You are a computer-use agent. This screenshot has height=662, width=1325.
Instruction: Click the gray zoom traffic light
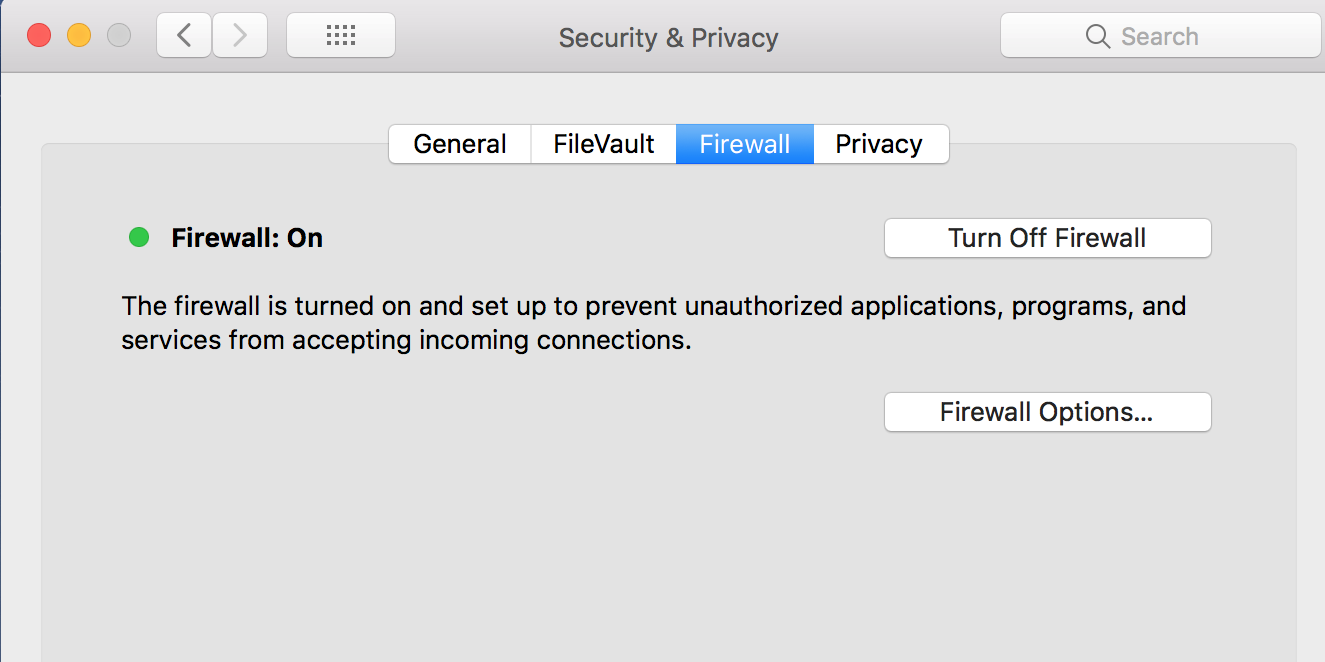(118, 33)
